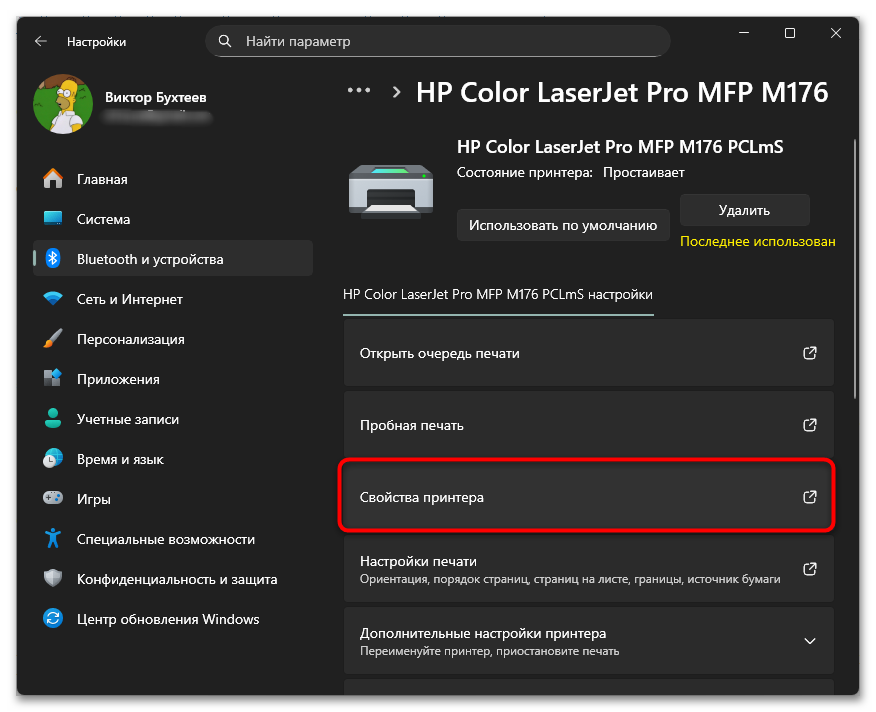876x712 pixels.
Task: Open the Сеть и Интернет Wi-Fi icon
Action: tap(53, 298)
